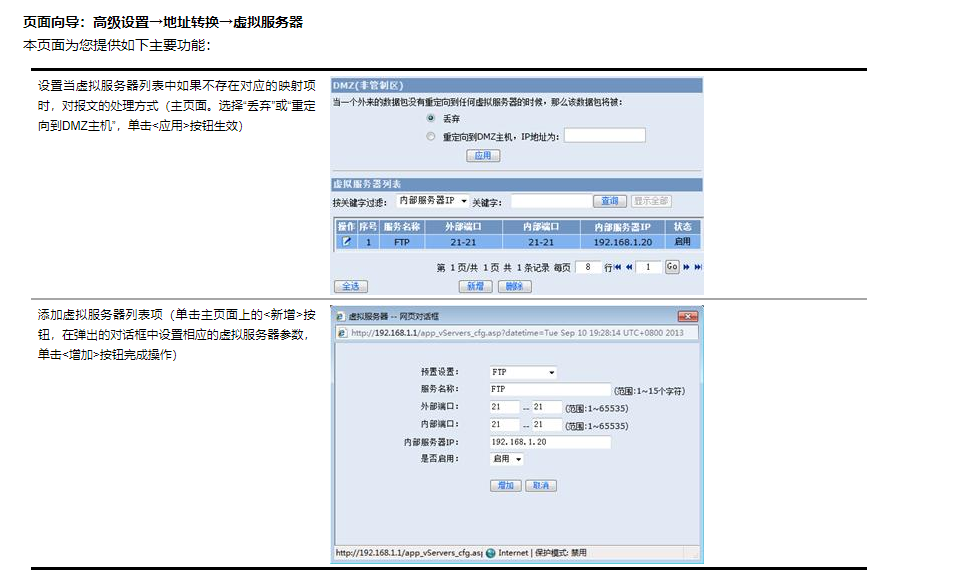
Task: Click the Internet globe icon in status bar
Action: coord(491,553)
